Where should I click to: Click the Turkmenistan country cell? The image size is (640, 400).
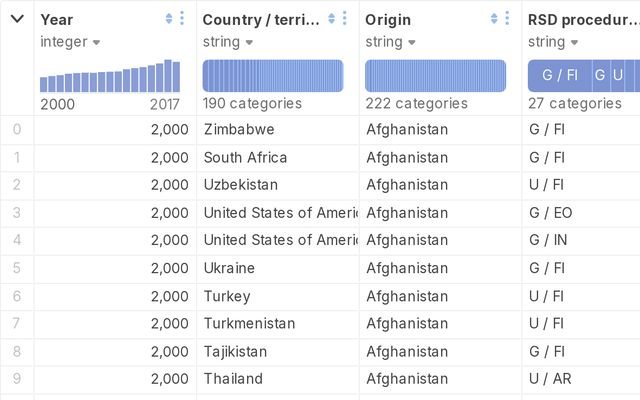coord(249,323)
